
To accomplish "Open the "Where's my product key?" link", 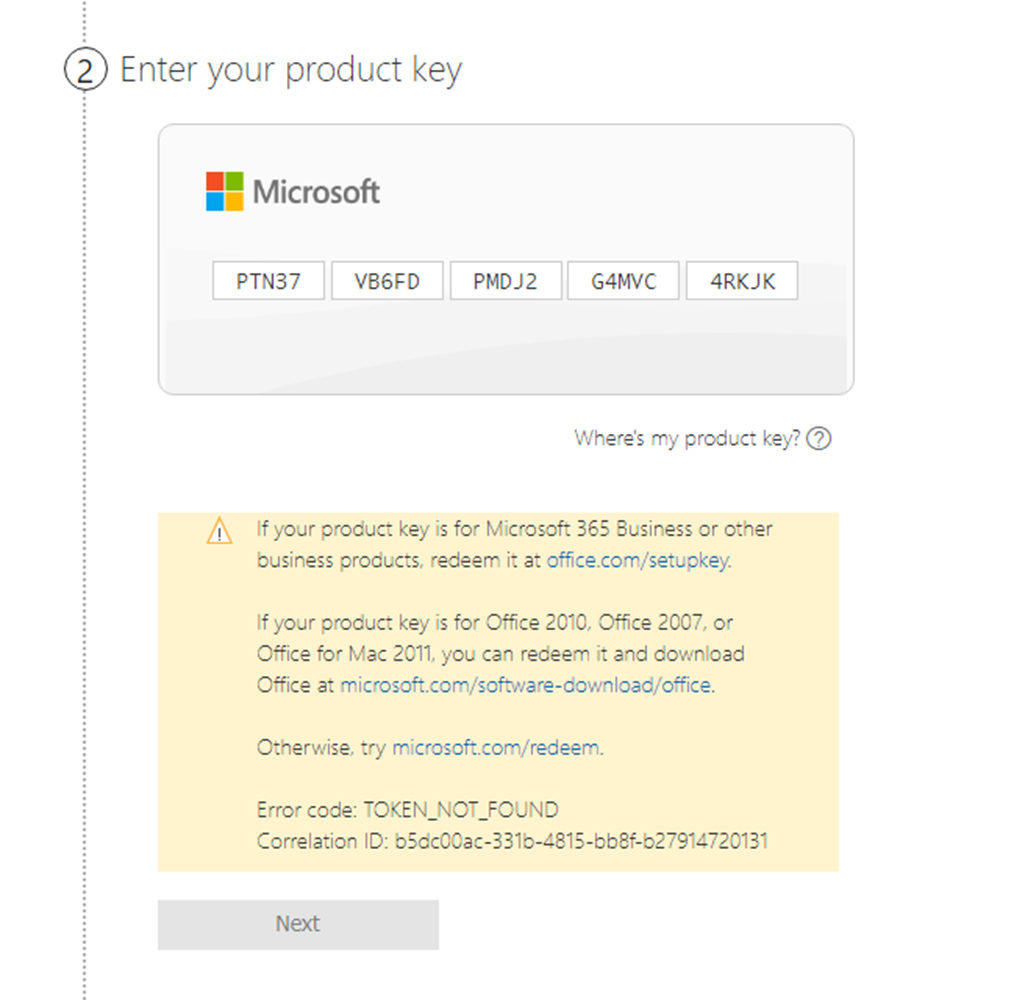I will tap(687, 438).
